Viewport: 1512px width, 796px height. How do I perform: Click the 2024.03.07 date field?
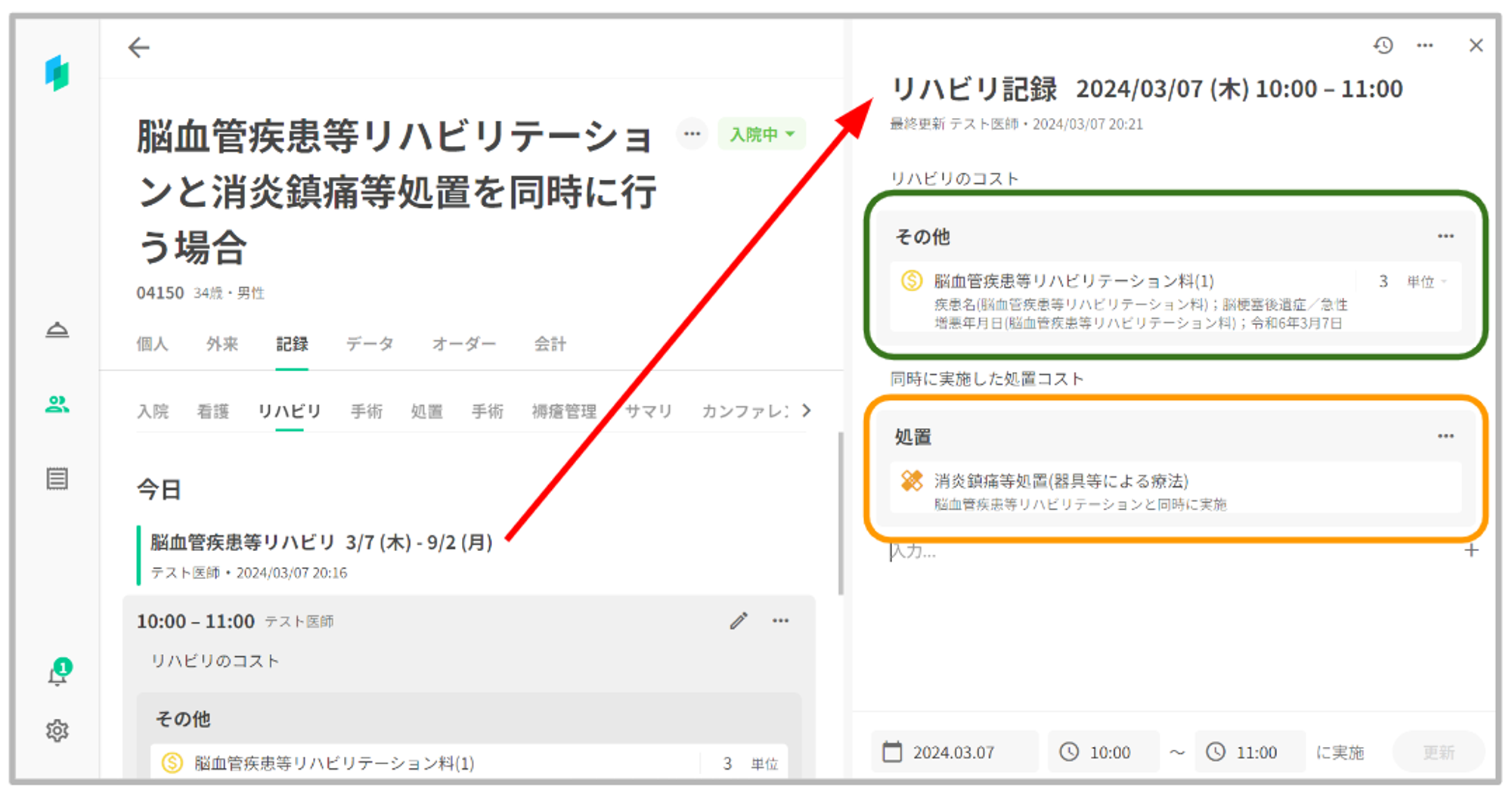tap(955, 752)
